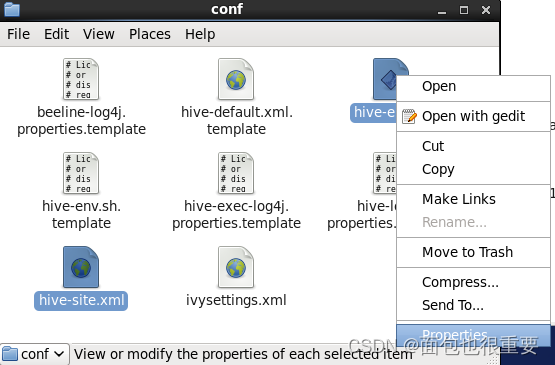This screenshot has height=365, width=555.
Task: Click the beeline-log4j.properties.template file name
Action: [x=81, y=121]
